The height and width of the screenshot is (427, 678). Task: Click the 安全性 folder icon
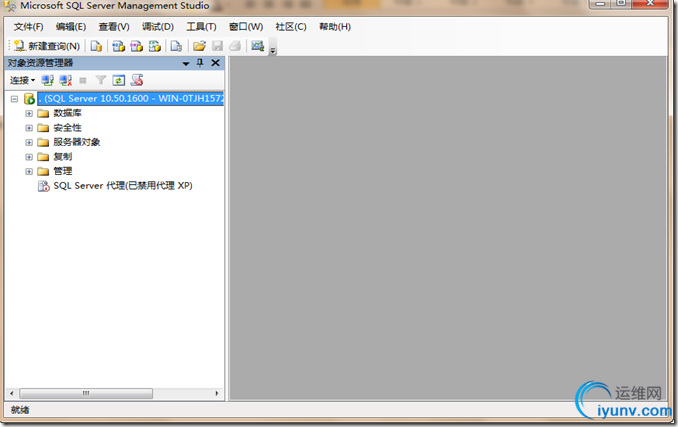[x=43, y=128]
